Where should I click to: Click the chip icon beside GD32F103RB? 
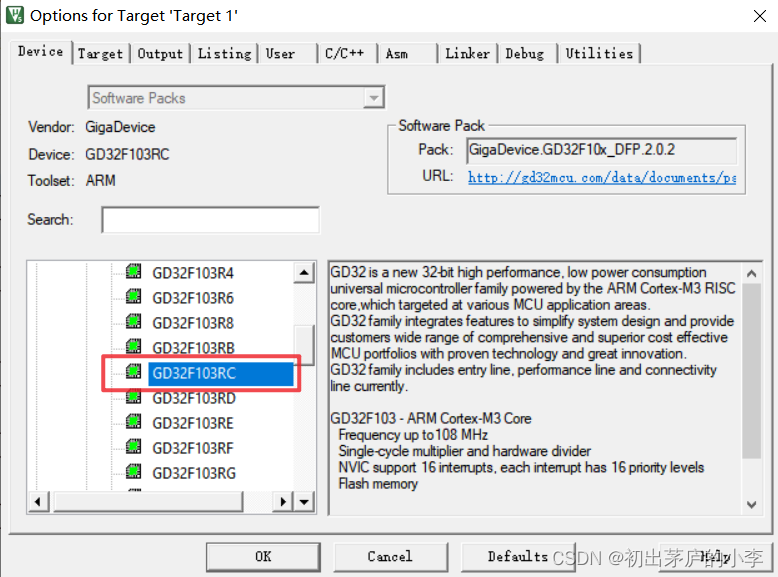(x=133, y=346)
